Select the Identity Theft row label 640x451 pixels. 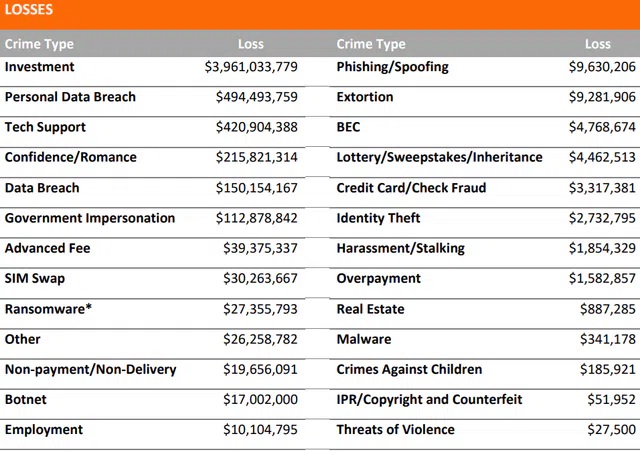pyautogui.click(x=379, y=218)
